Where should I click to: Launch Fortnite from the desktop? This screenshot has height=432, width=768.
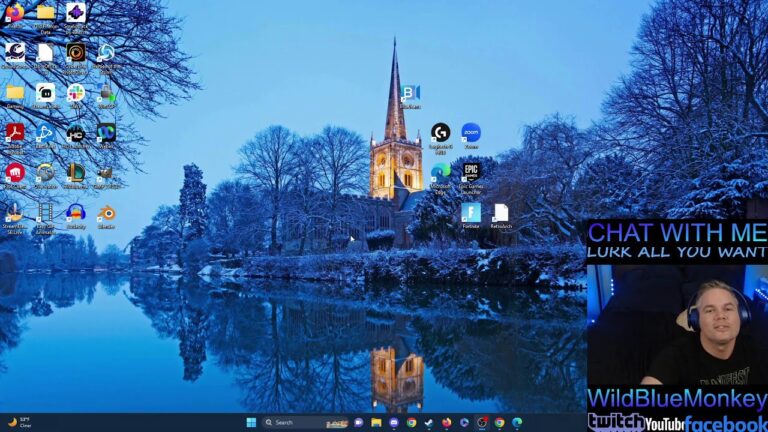471,216
